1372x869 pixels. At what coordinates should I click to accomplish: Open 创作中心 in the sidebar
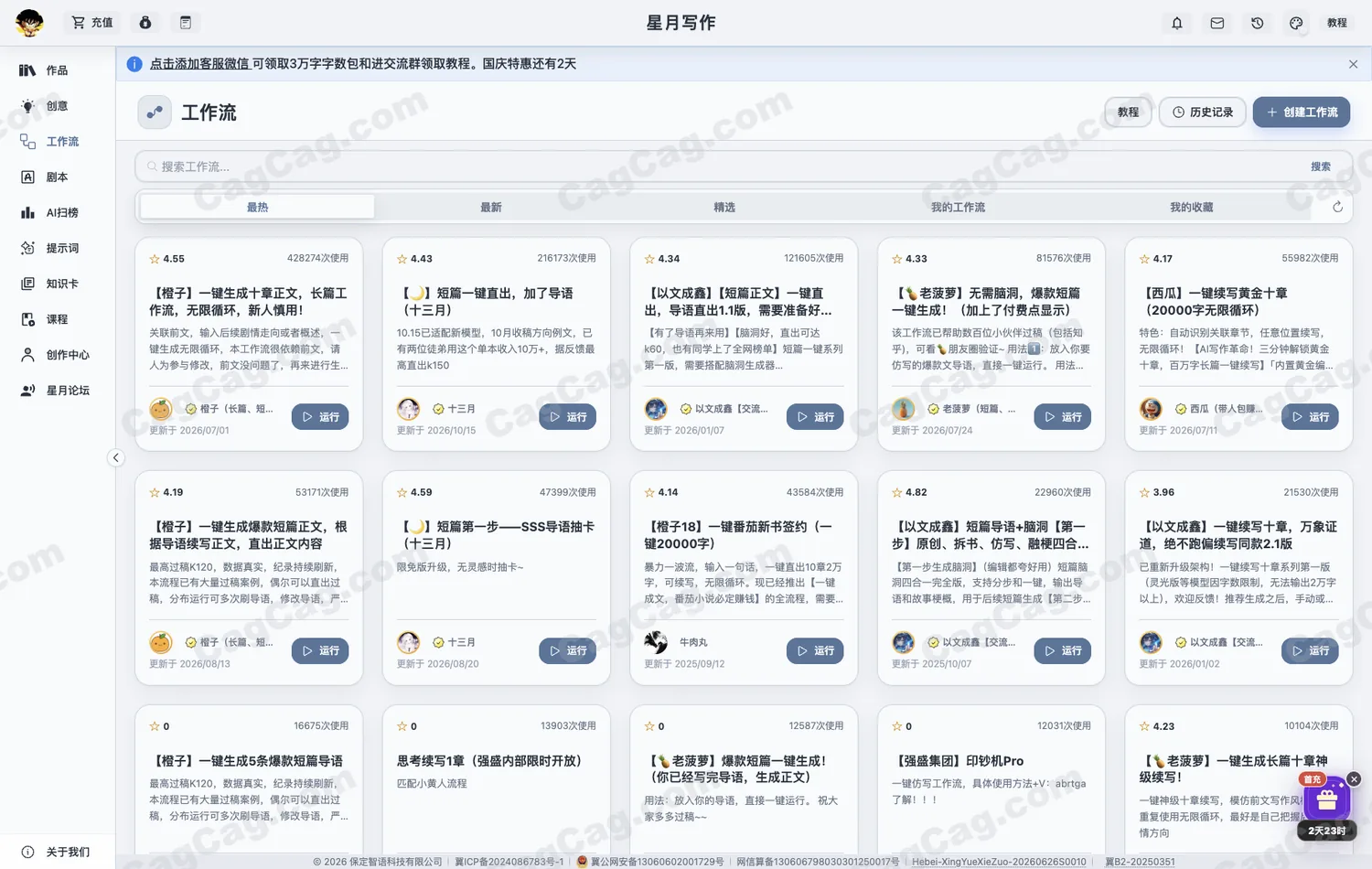coord(57,355)
